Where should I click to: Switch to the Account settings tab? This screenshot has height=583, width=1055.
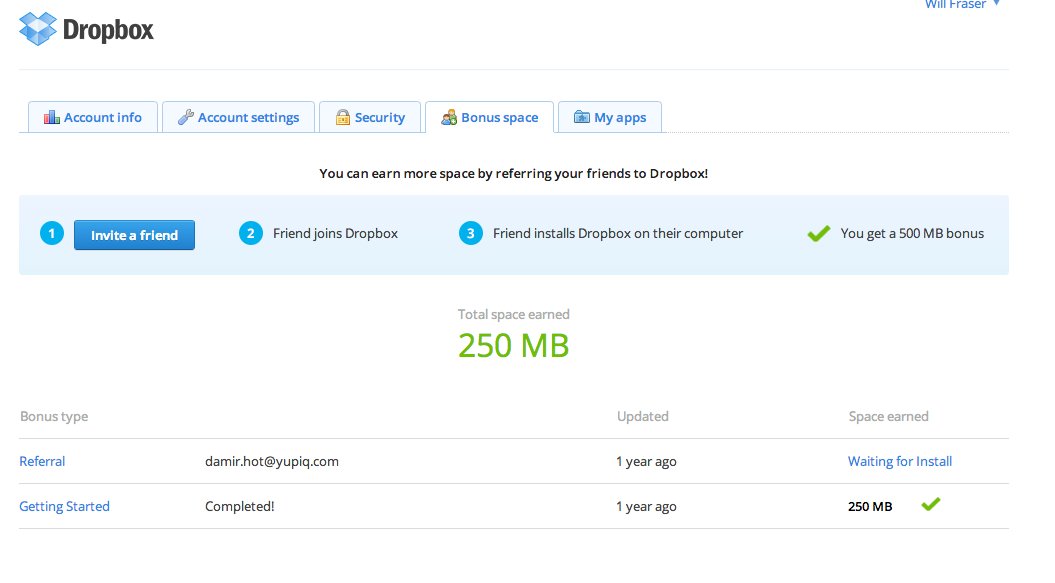tap(238, 117)
